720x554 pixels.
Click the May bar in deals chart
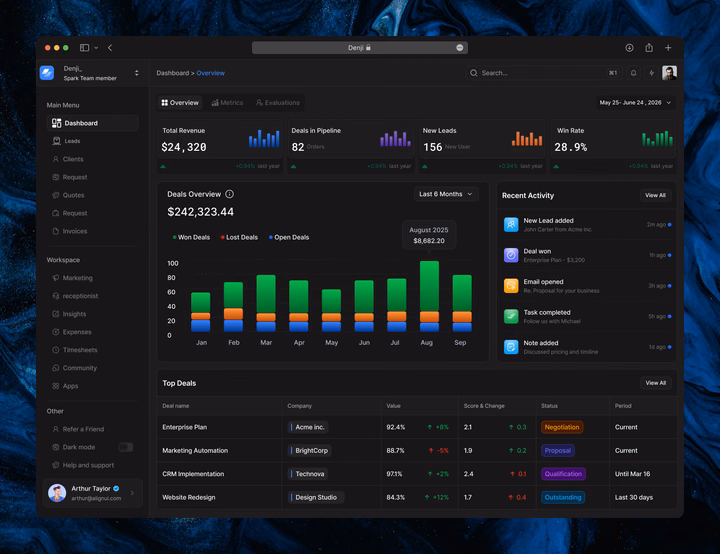[x=331, y=310]
